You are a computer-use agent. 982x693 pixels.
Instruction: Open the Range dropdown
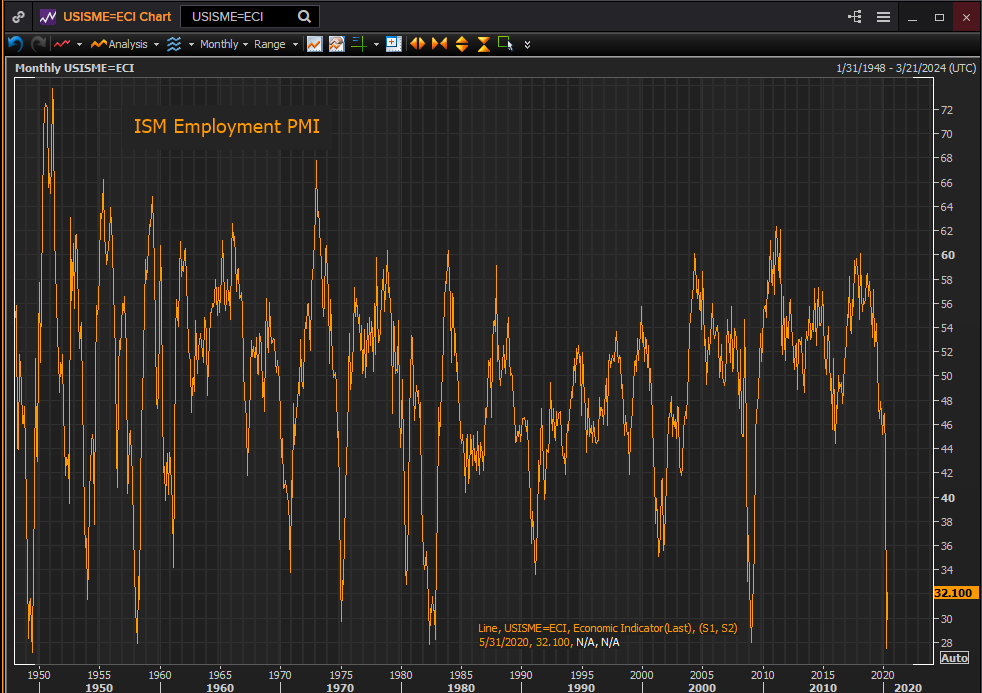(276, 44)
